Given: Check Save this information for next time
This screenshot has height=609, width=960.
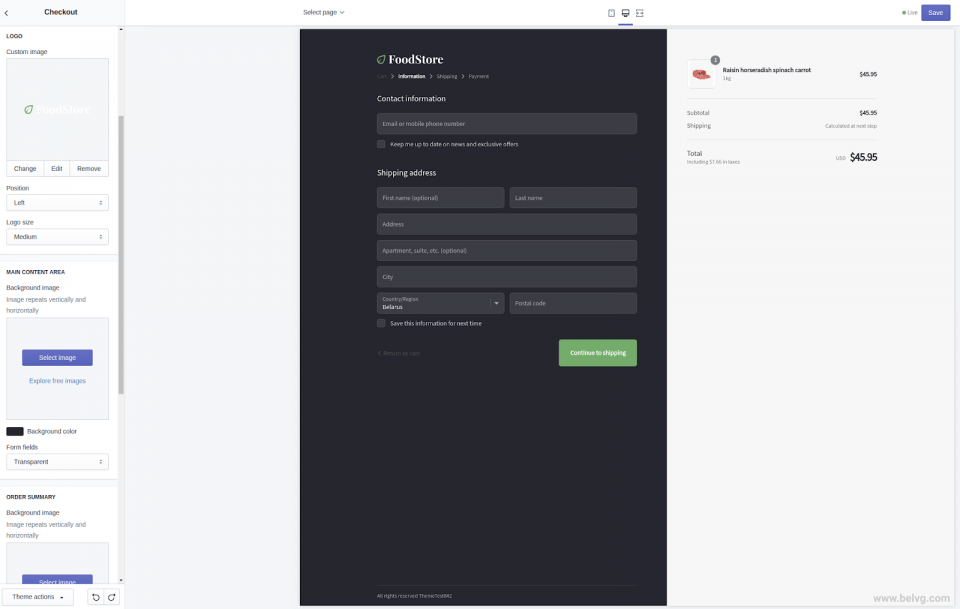Looking at the screenshot, I should coord(381,323).
